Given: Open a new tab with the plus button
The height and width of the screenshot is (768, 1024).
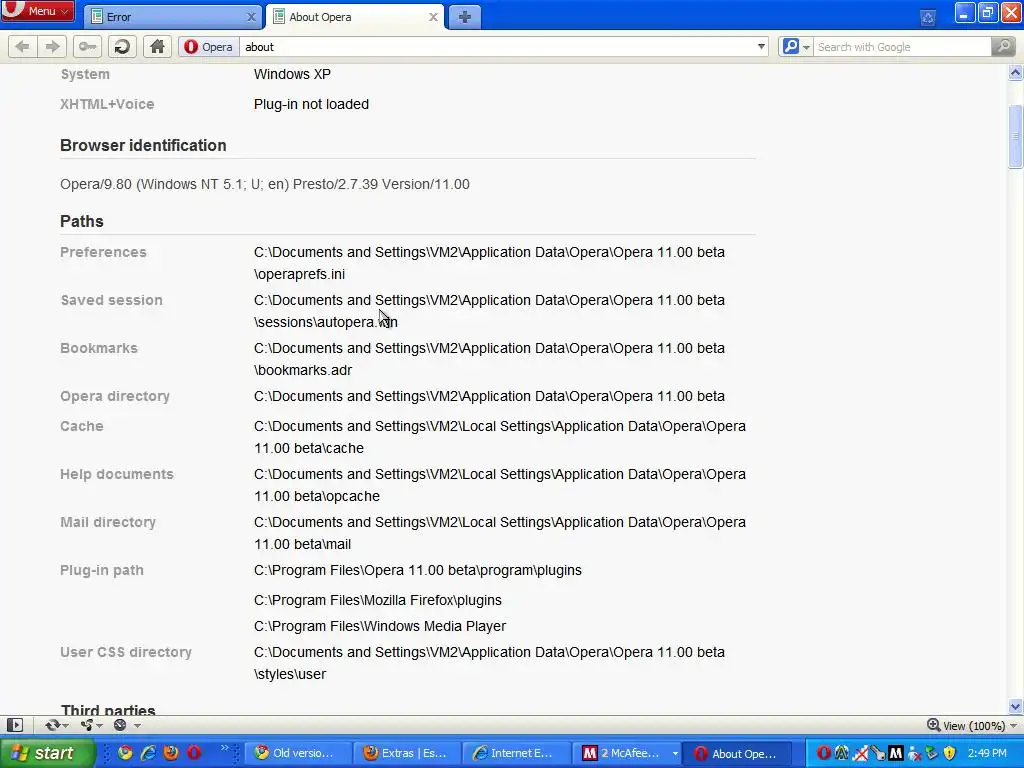Looking at the screenshot, I should pyautogui.click(x=464, y=17).
